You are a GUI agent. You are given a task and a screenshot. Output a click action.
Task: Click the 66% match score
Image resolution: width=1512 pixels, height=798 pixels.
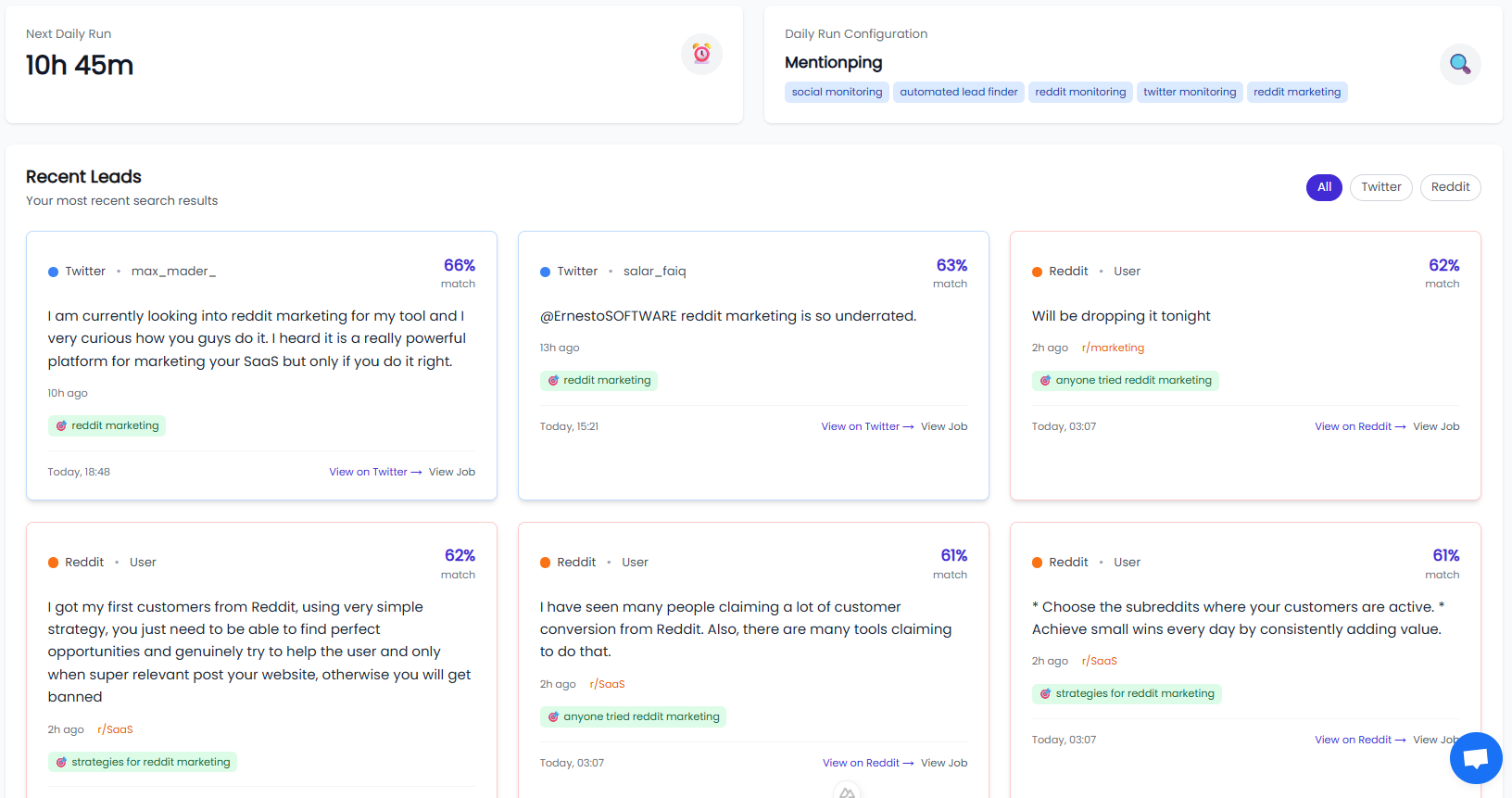(x=459, y=265)
